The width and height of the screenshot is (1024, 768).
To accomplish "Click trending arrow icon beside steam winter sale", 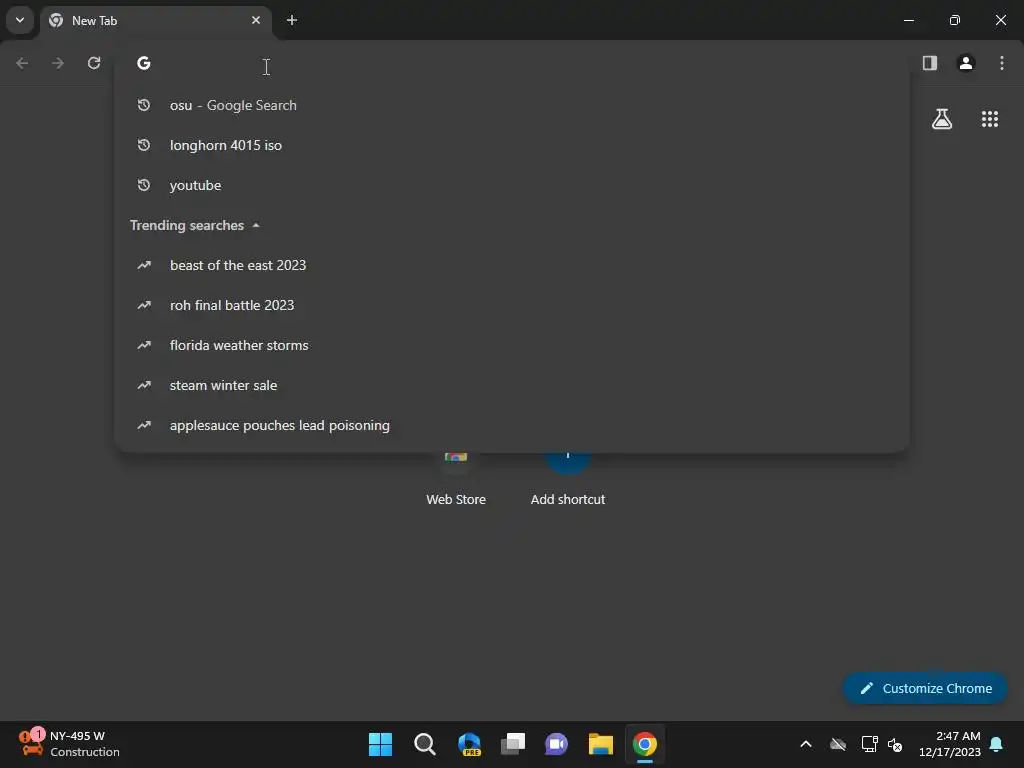I will [x=144, y=385].
